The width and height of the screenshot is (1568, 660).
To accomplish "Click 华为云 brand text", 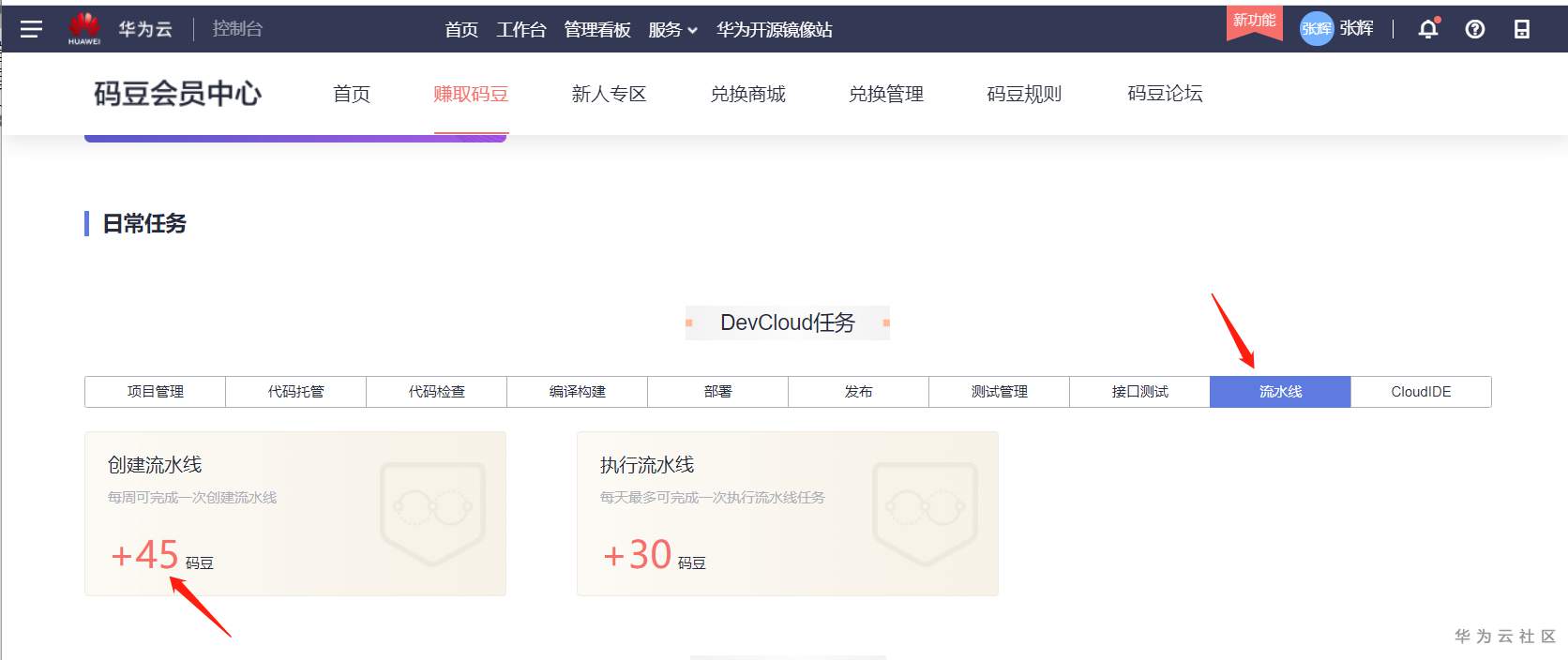I will (x=145, y=29).
